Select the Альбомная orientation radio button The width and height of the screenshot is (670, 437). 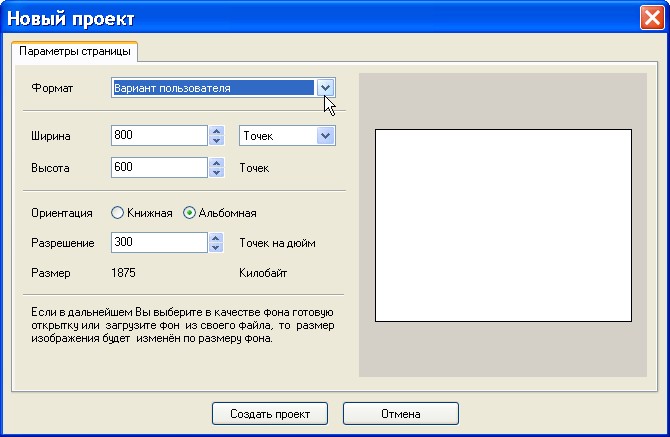tap(189, 213)
